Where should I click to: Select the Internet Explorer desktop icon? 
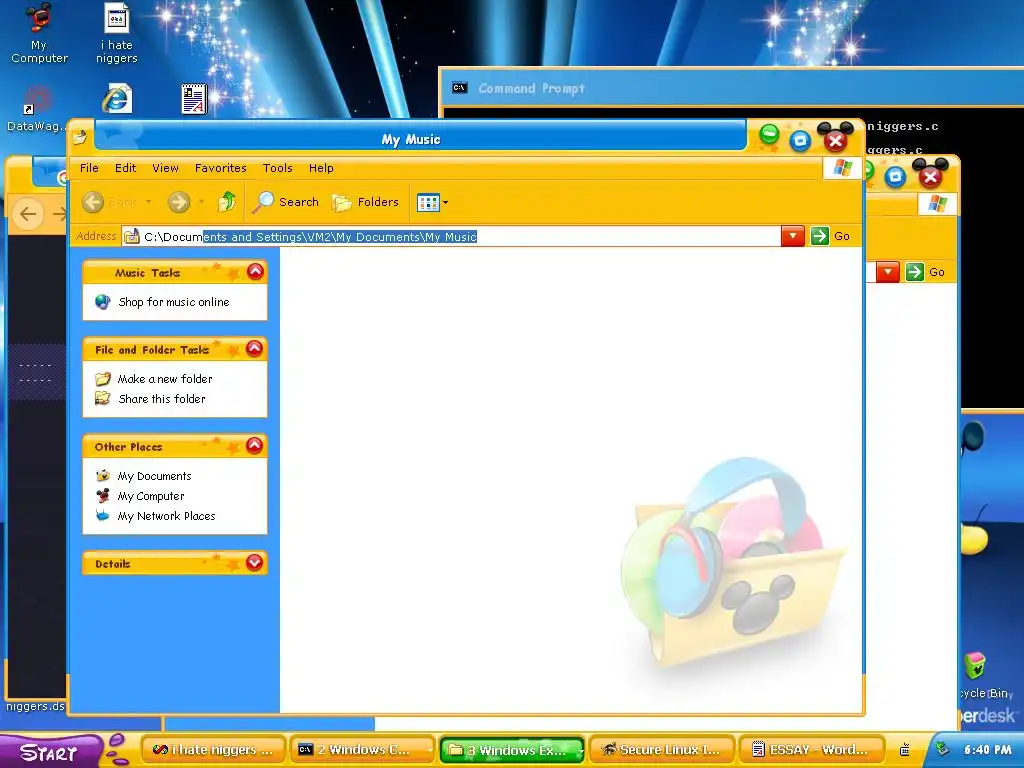[117, 99]
